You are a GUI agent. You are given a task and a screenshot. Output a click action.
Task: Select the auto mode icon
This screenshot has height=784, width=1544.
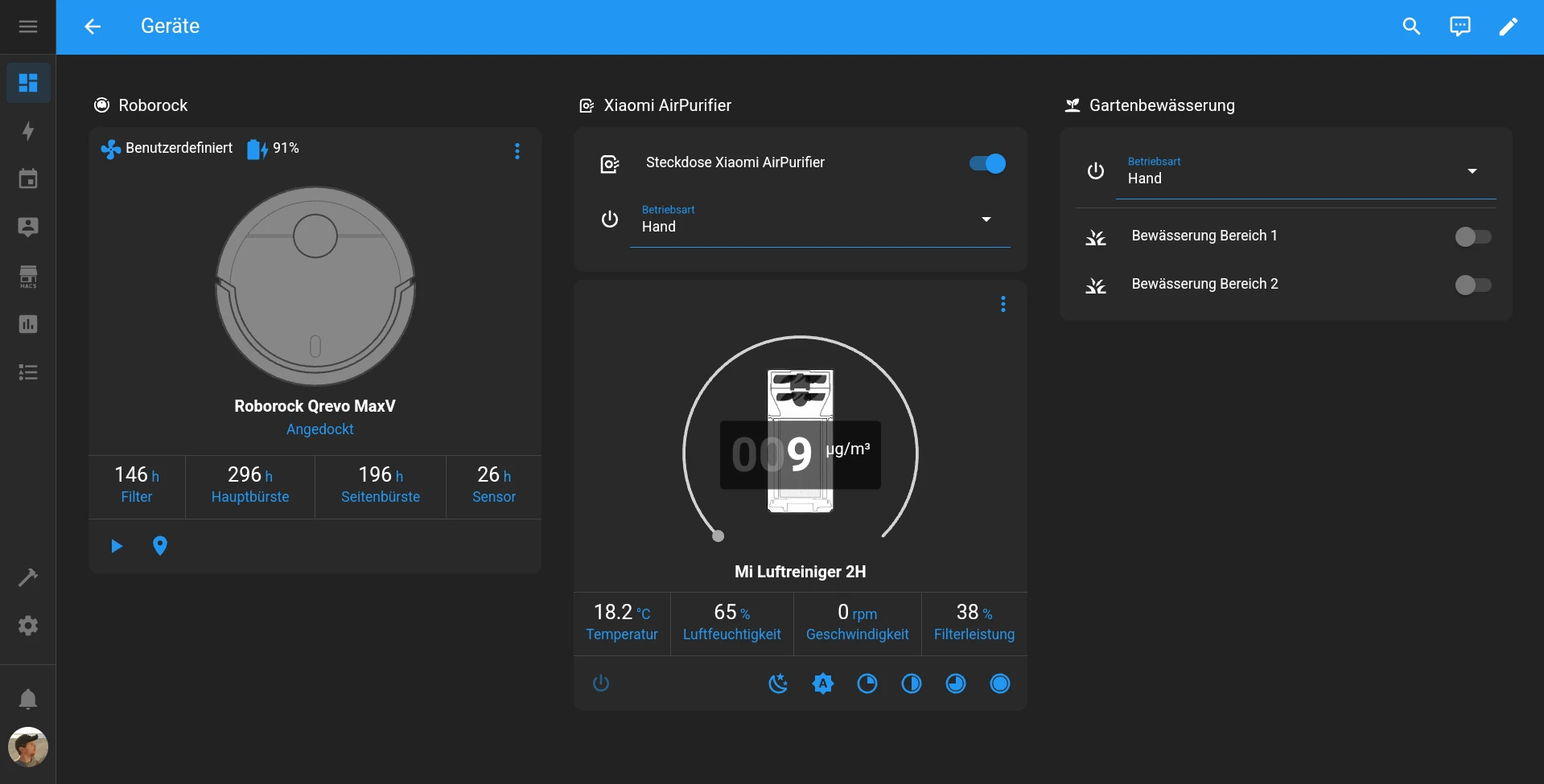point(823,683)
